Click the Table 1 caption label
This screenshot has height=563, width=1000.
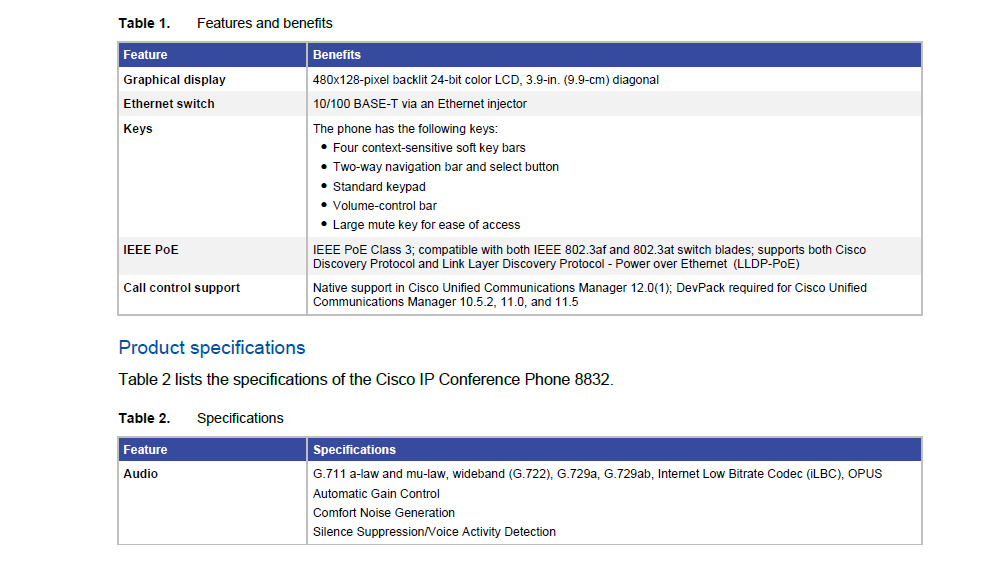[144, 23]
